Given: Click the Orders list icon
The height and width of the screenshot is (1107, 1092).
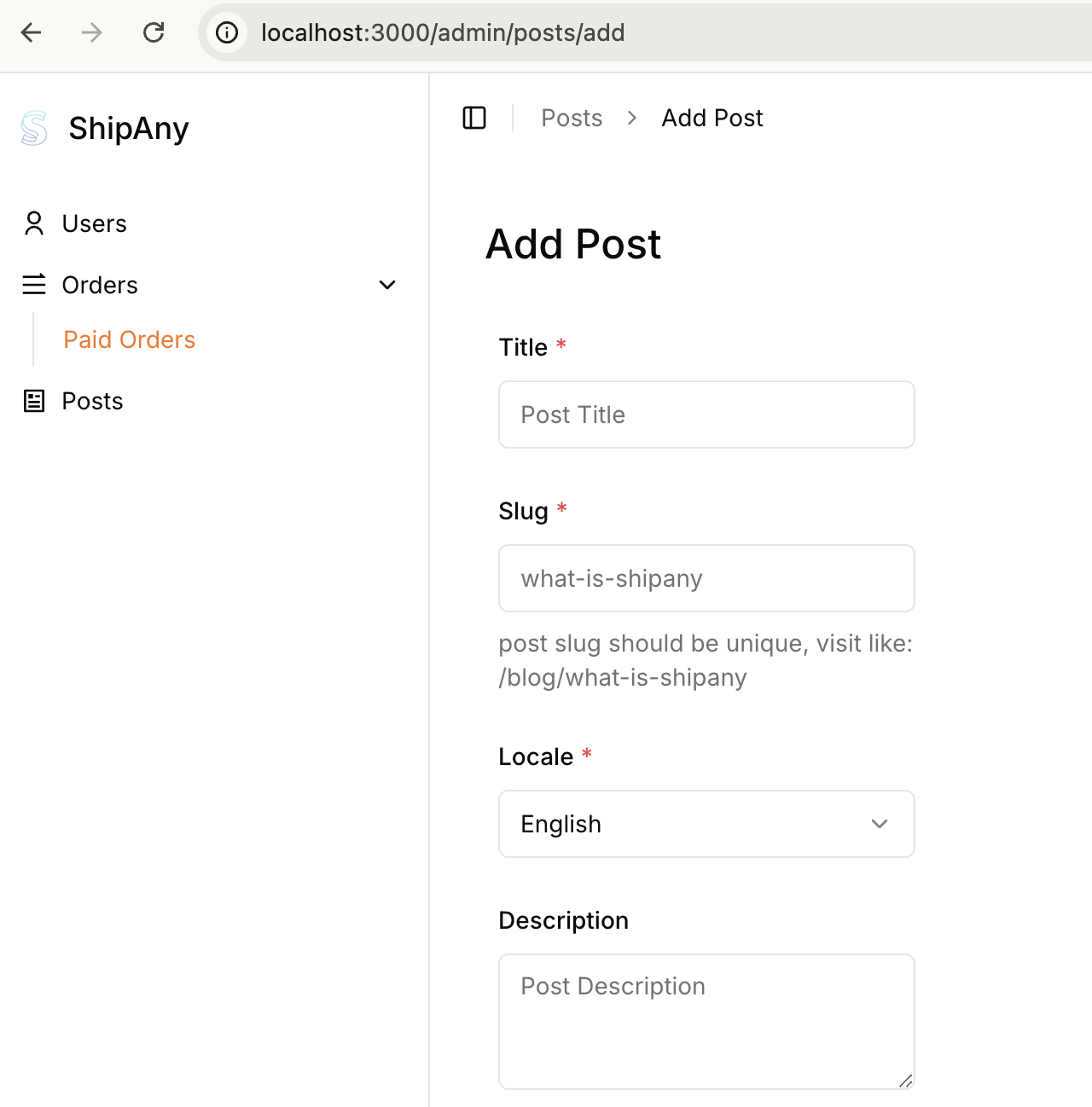Looking at the screenshot, I should pyautogui.click(x=34, y=285).
